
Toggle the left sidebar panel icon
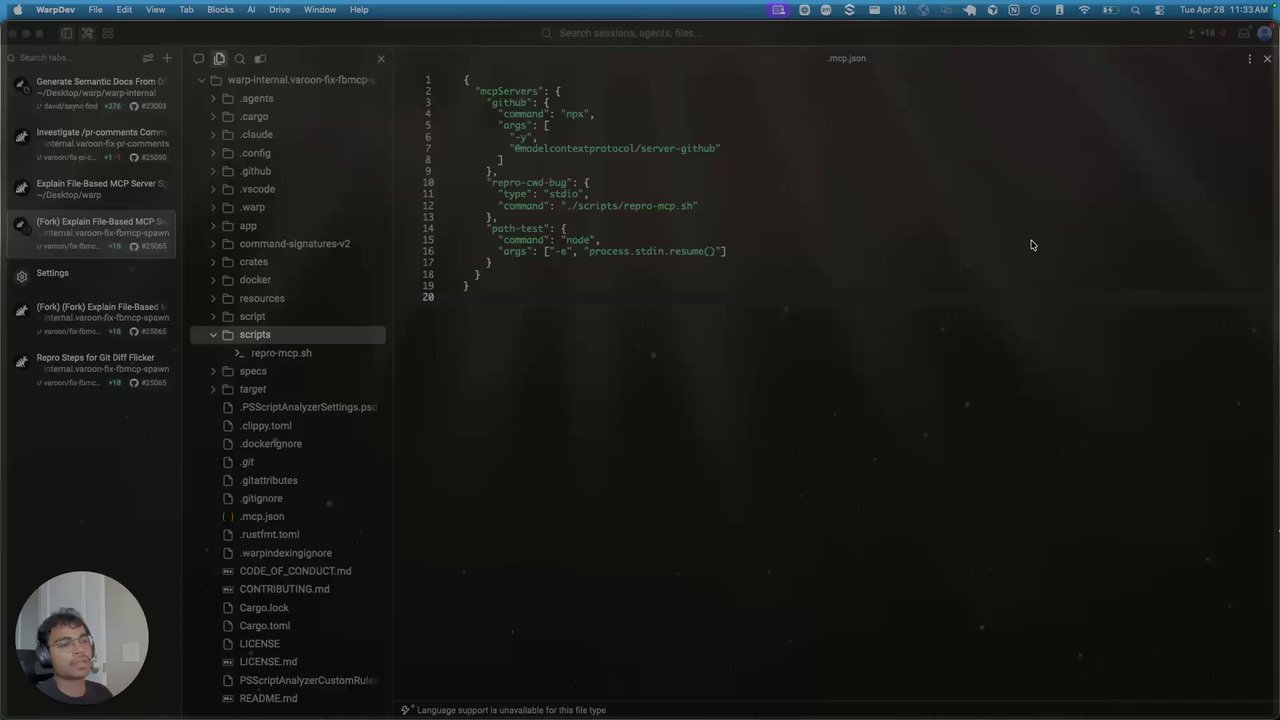click(x=67, y=33)
